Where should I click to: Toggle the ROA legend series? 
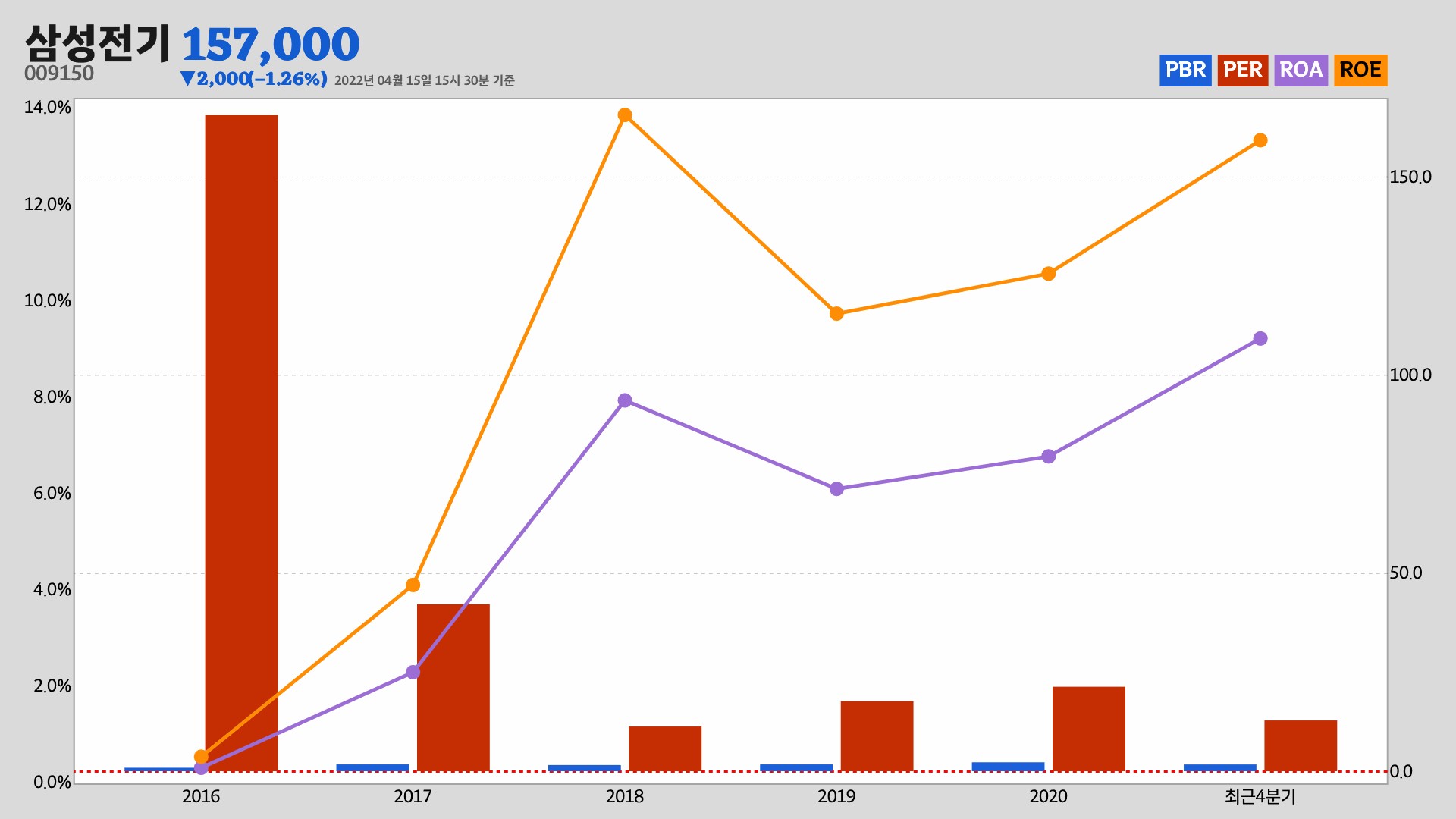1301,71
